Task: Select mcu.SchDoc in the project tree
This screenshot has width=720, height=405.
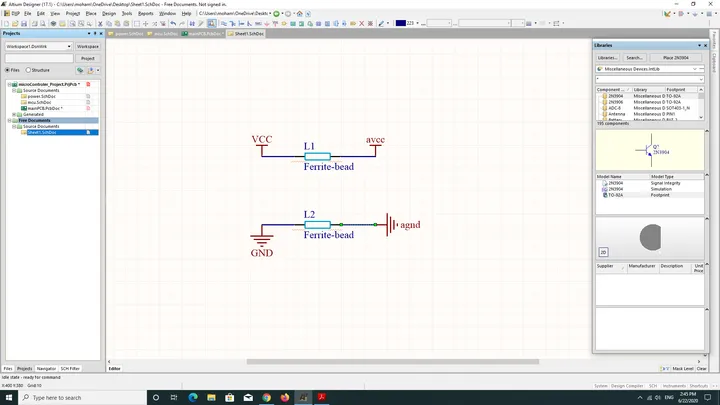Action: click(39, 102)
